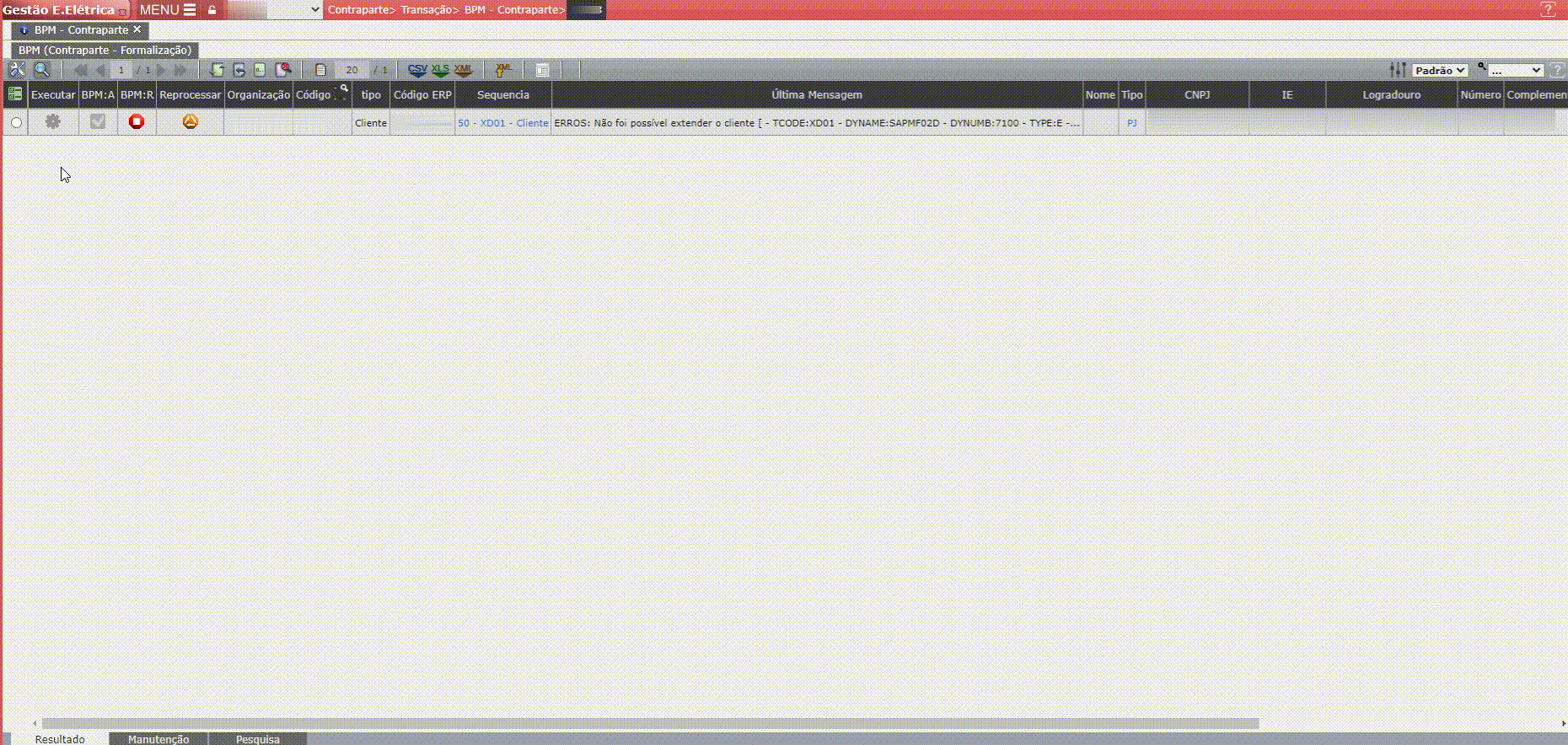Switch to the Pesquisa tab
The image size is (1568, 745).
point(257,739)
